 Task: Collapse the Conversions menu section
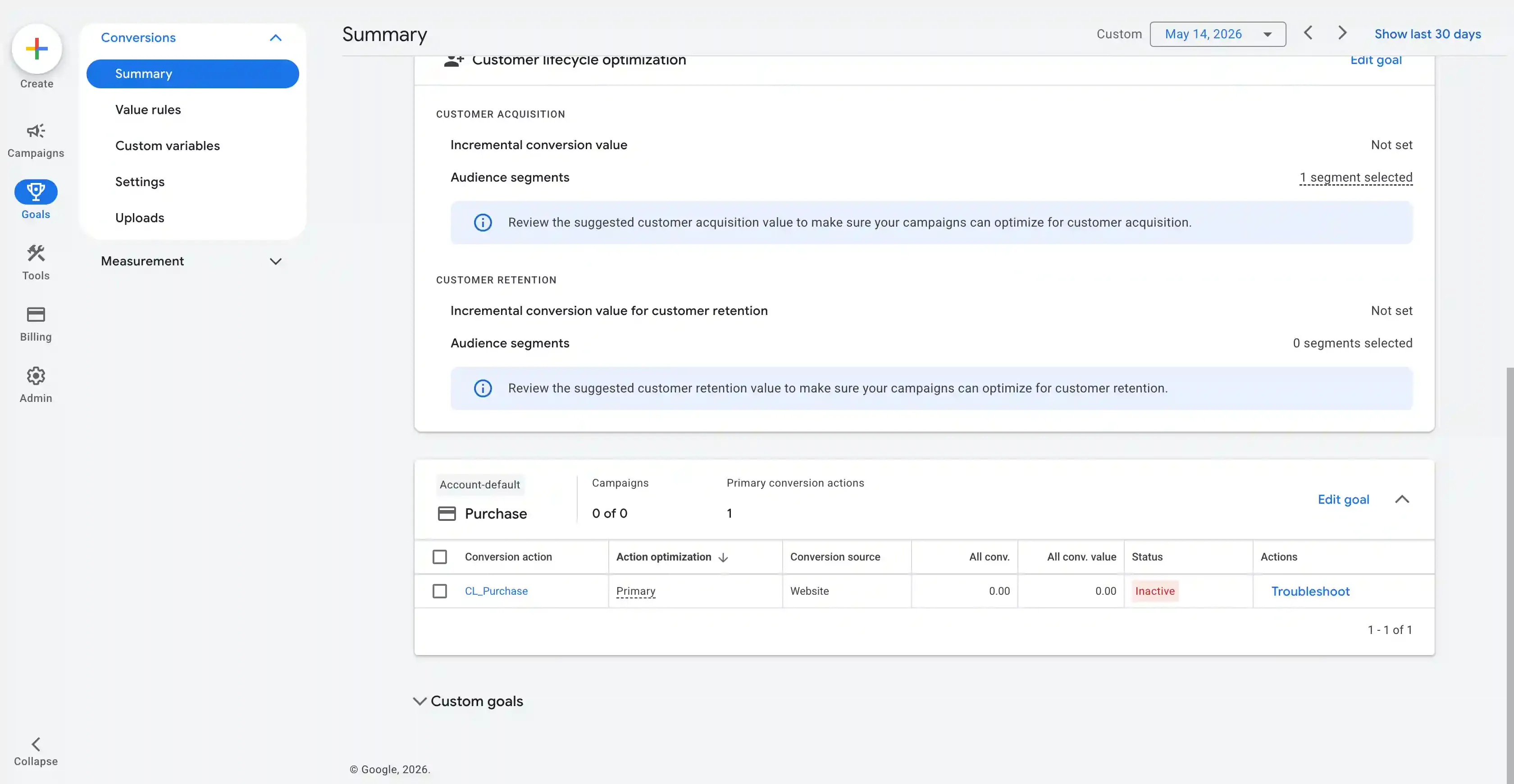pos(276,37)
